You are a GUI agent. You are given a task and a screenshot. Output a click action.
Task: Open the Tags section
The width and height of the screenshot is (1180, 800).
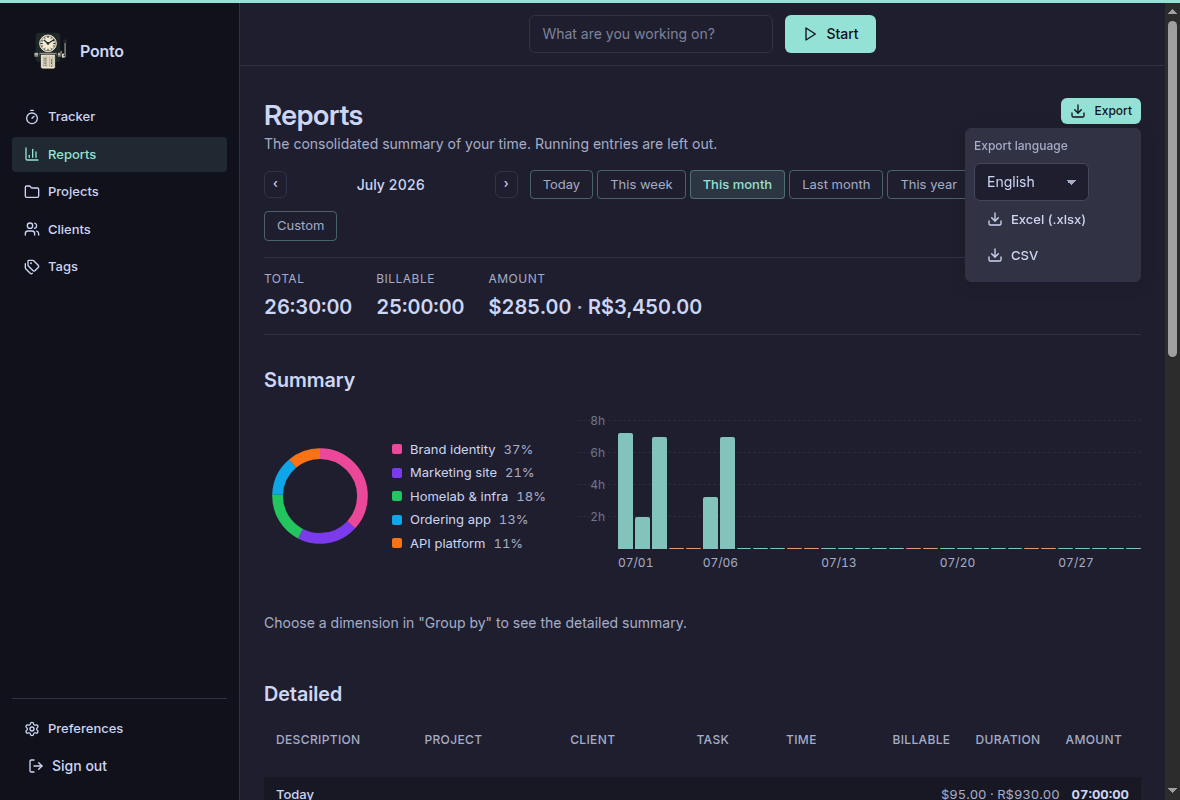tap(119, 266)
